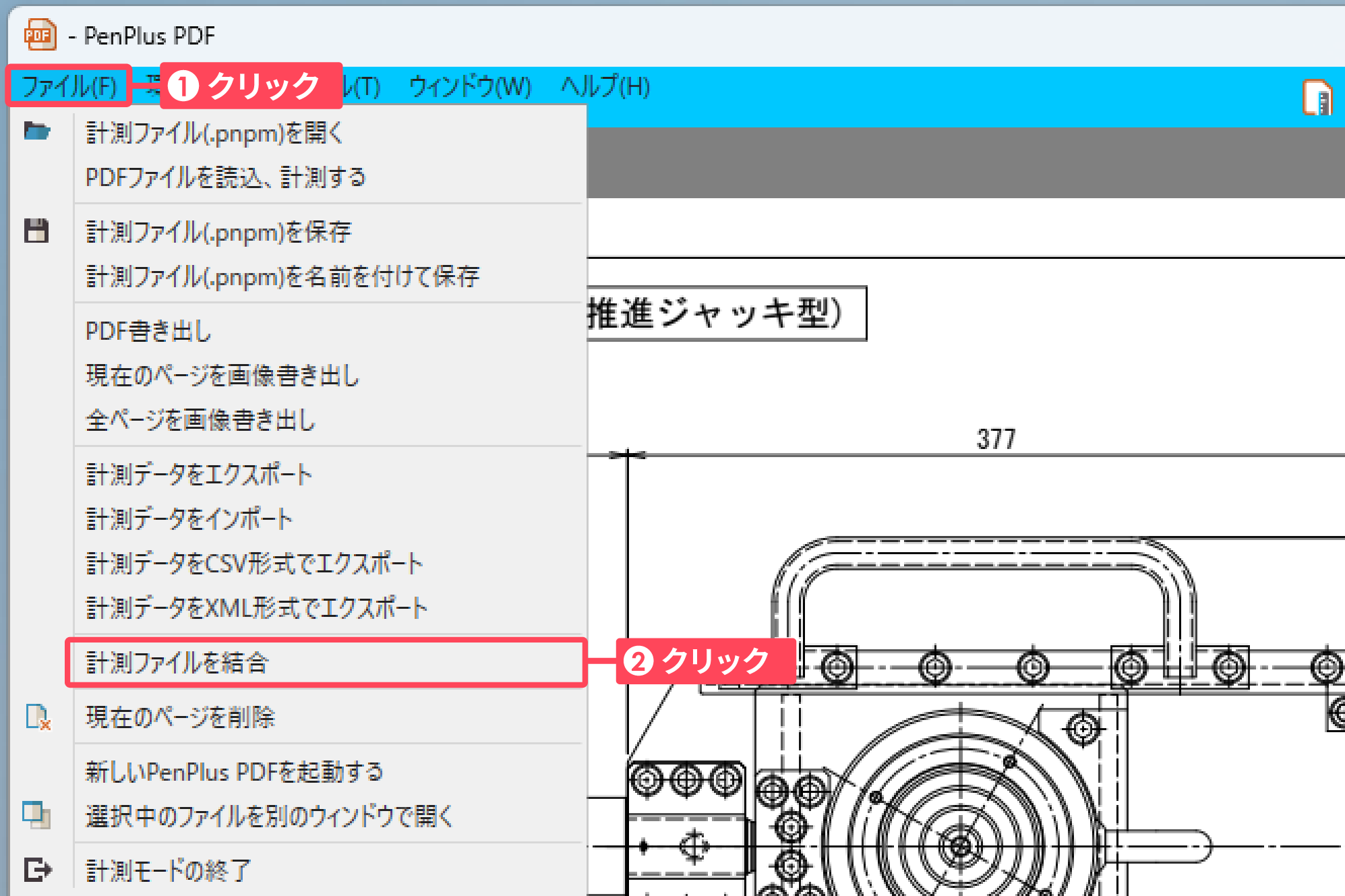This screenshot has width=1345, height=896.
Task: Choose 計測ファイルを結合
Action: (326, 663)
